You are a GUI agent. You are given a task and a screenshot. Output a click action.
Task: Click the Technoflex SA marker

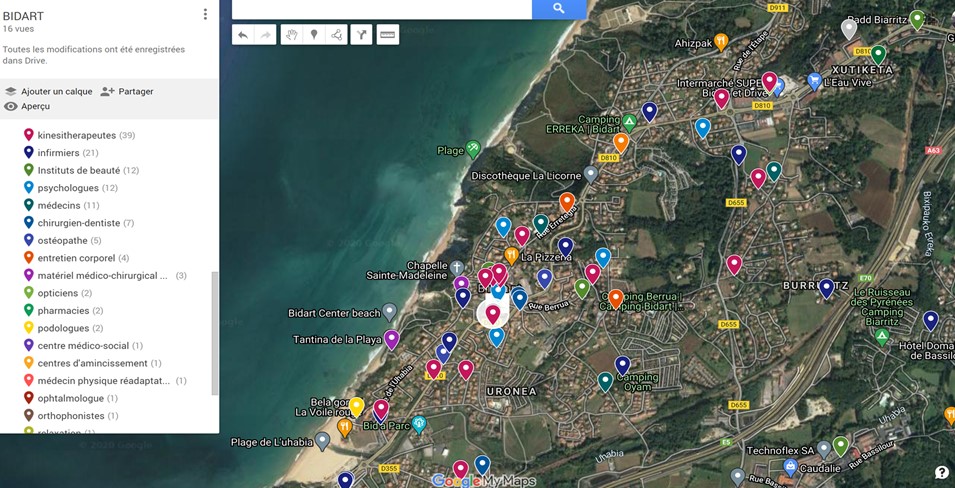(x=823, y=449)
